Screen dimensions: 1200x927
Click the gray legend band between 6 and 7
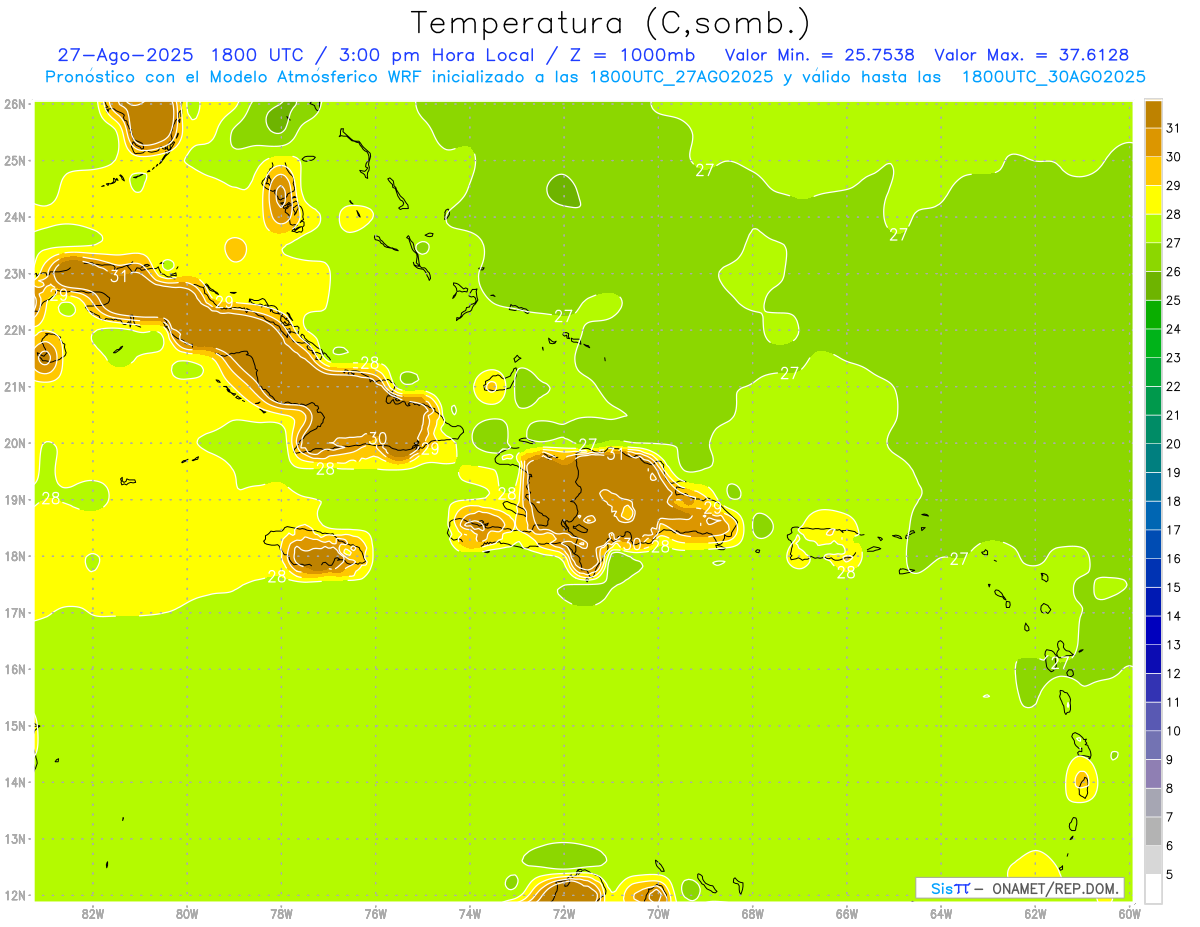tap(1153, 831)
